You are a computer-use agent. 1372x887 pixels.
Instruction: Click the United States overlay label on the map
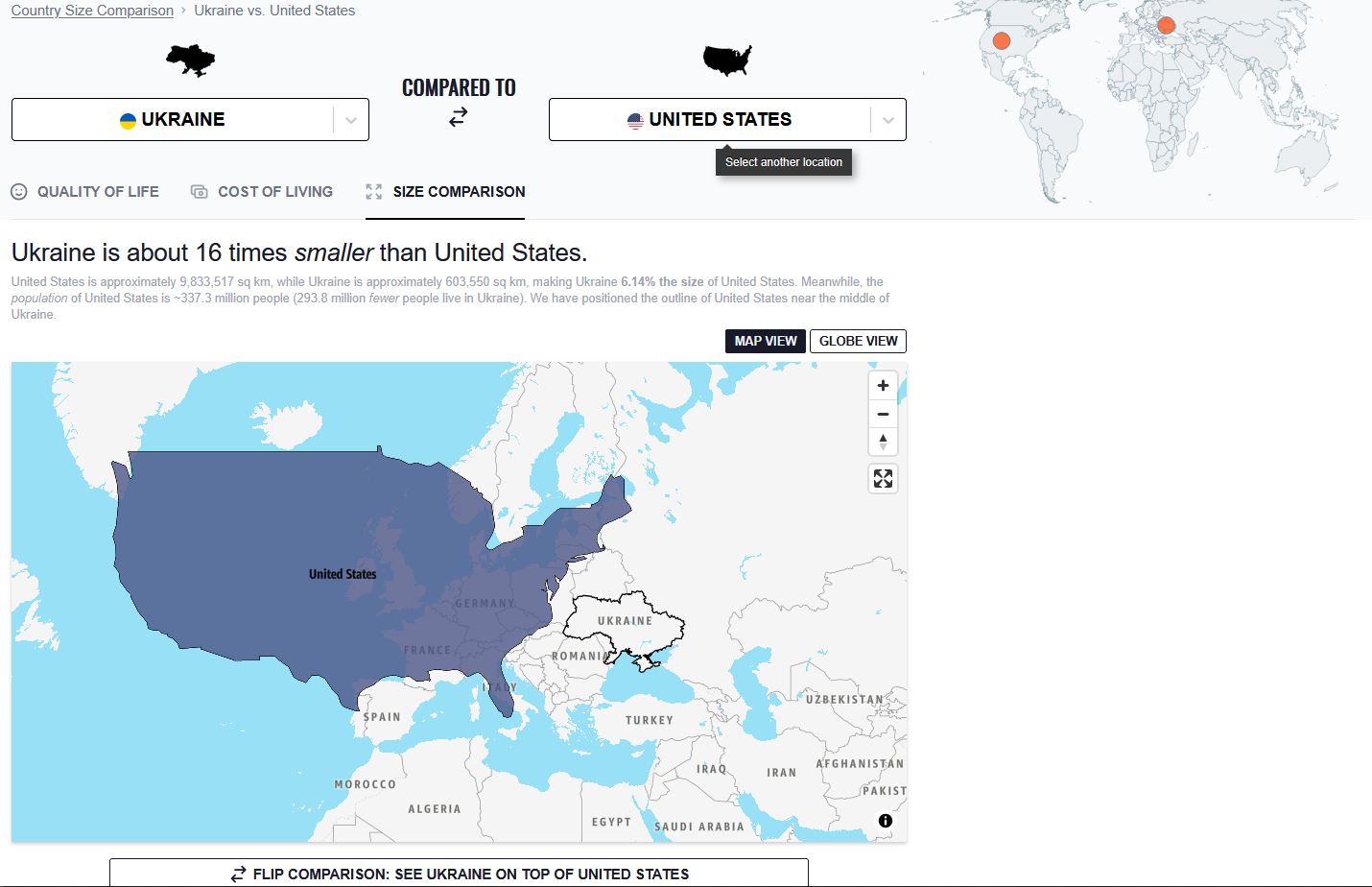[x=343, y=574]
